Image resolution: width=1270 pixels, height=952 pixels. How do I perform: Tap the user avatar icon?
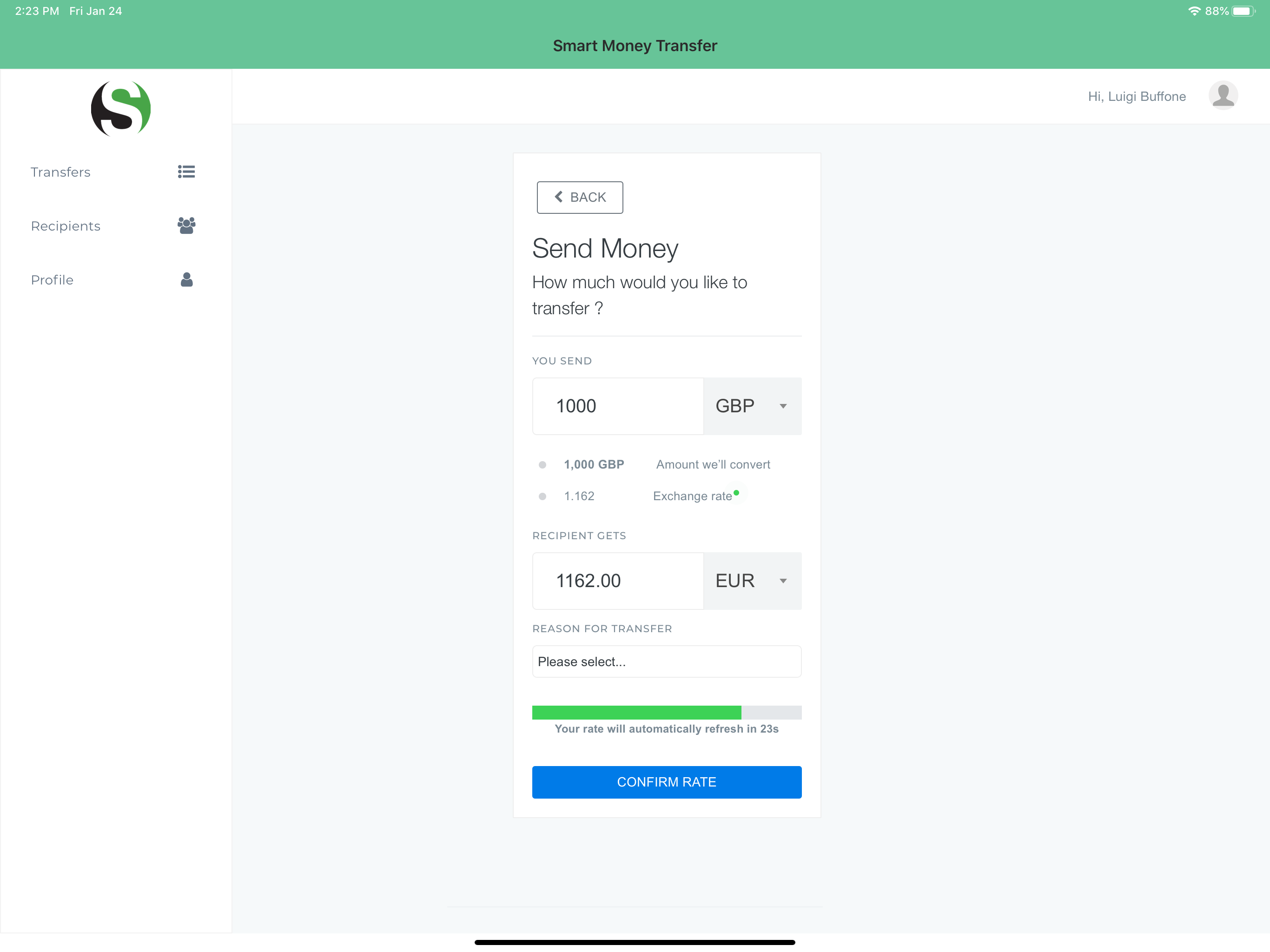point(1223,95)
